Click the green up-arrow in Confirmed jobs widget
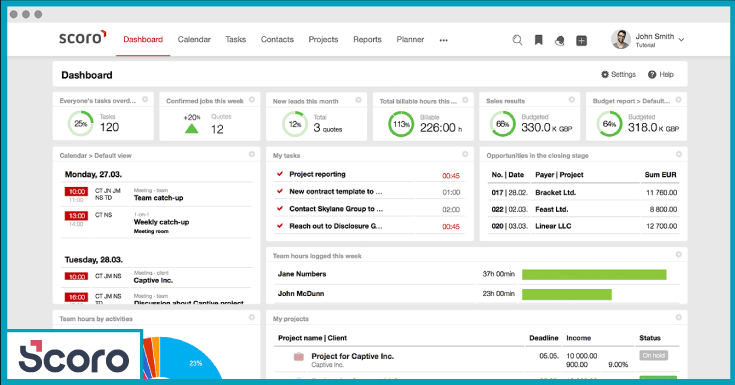735x385 pixels. pyautogui.click(x=191, y=128)
